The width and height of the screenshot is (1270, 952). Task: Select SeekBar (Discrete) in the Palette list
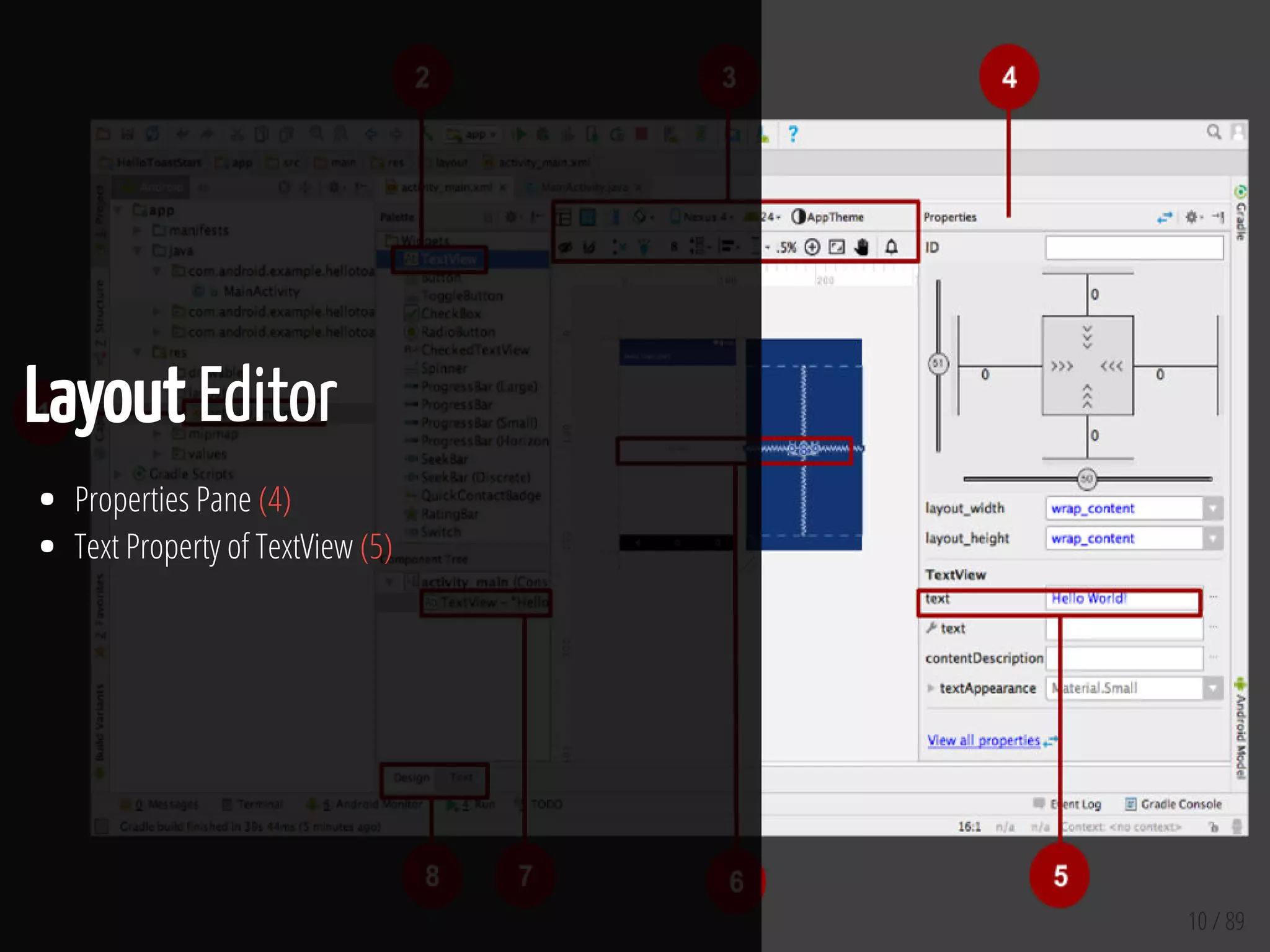coord(476,477)
